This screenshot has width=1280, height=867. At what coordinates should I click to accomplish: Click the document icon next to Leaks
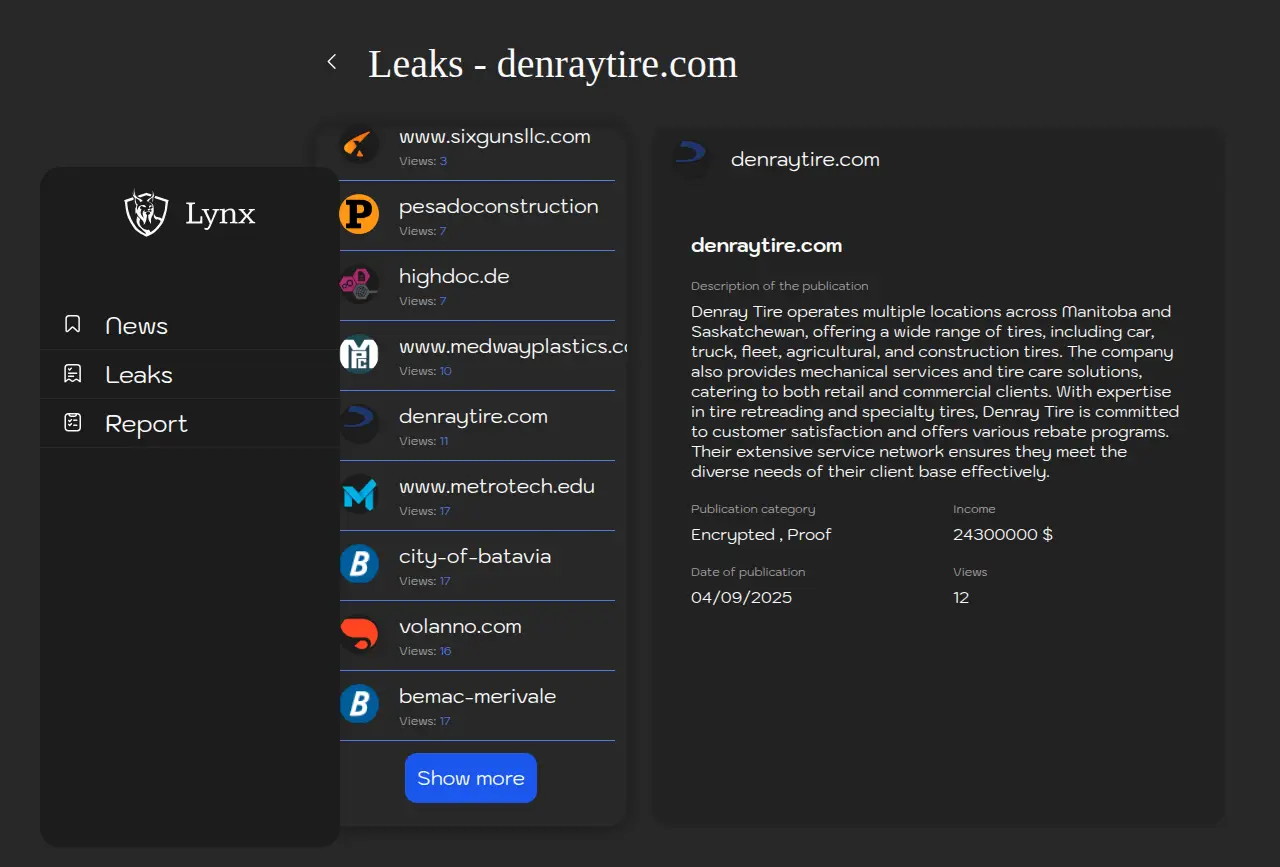point(73,374)
